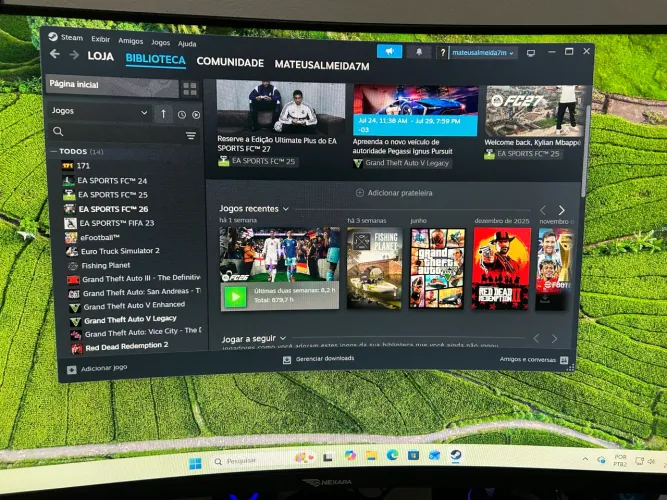667x500 pixels.
Task: Open advanced filter lines icon
Action: [191, 135]
